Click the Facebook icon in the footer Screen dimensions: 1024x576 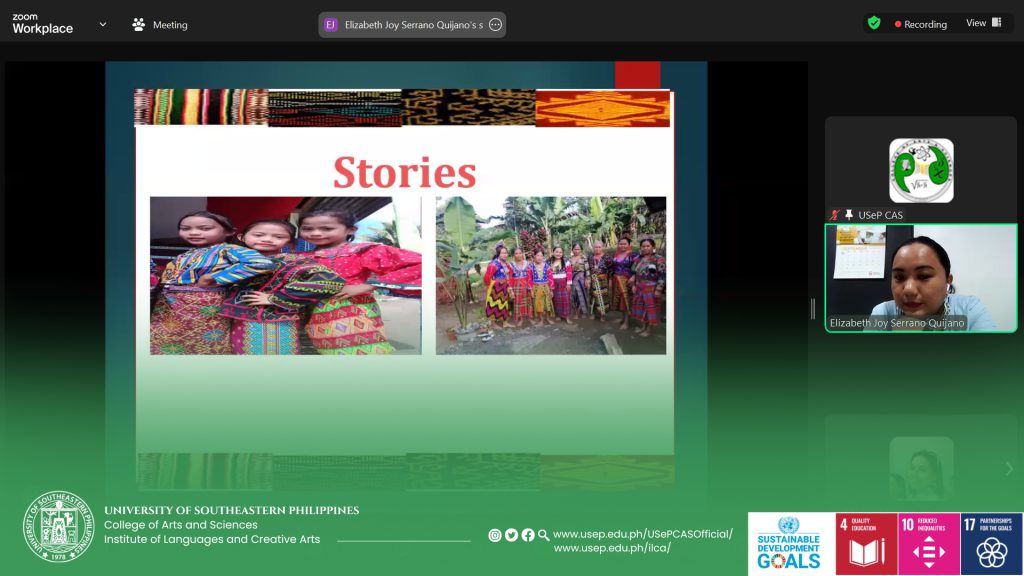(528, 535)
